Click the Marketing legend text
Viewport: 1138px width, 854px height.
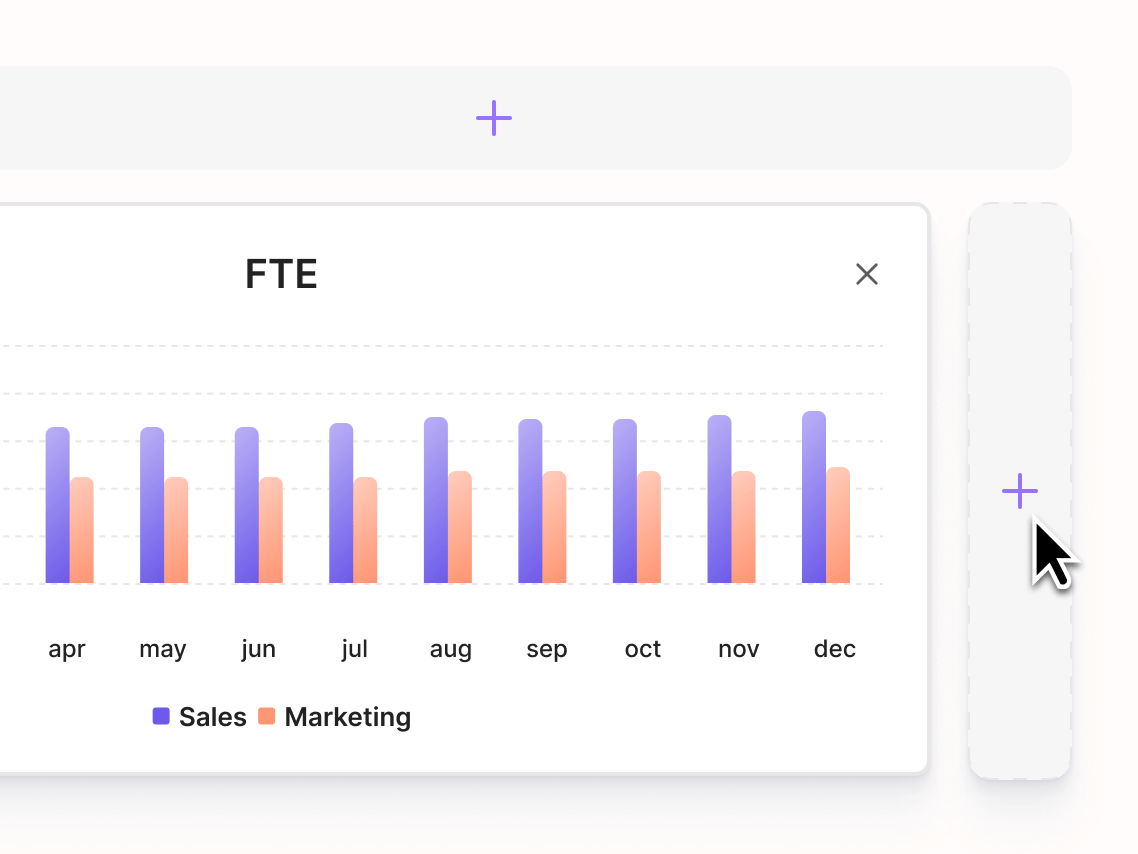pos(347,716)
